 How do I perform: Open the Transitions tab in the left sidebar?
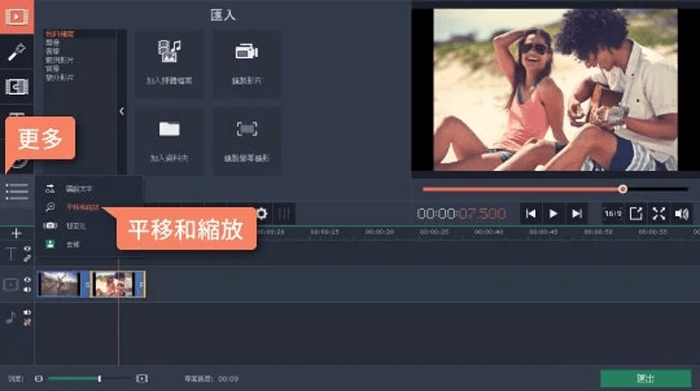[17, 87]
